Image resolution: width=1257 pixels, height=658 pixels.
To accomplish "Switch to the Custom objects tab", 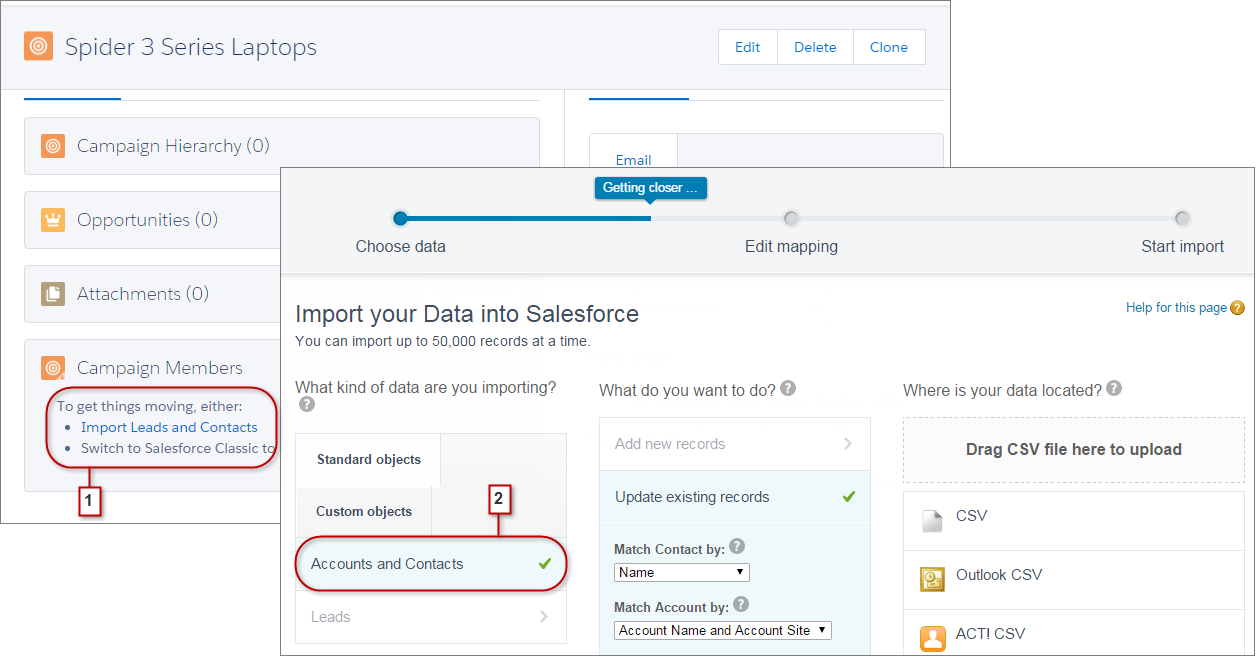I will [x=364, y=511].
